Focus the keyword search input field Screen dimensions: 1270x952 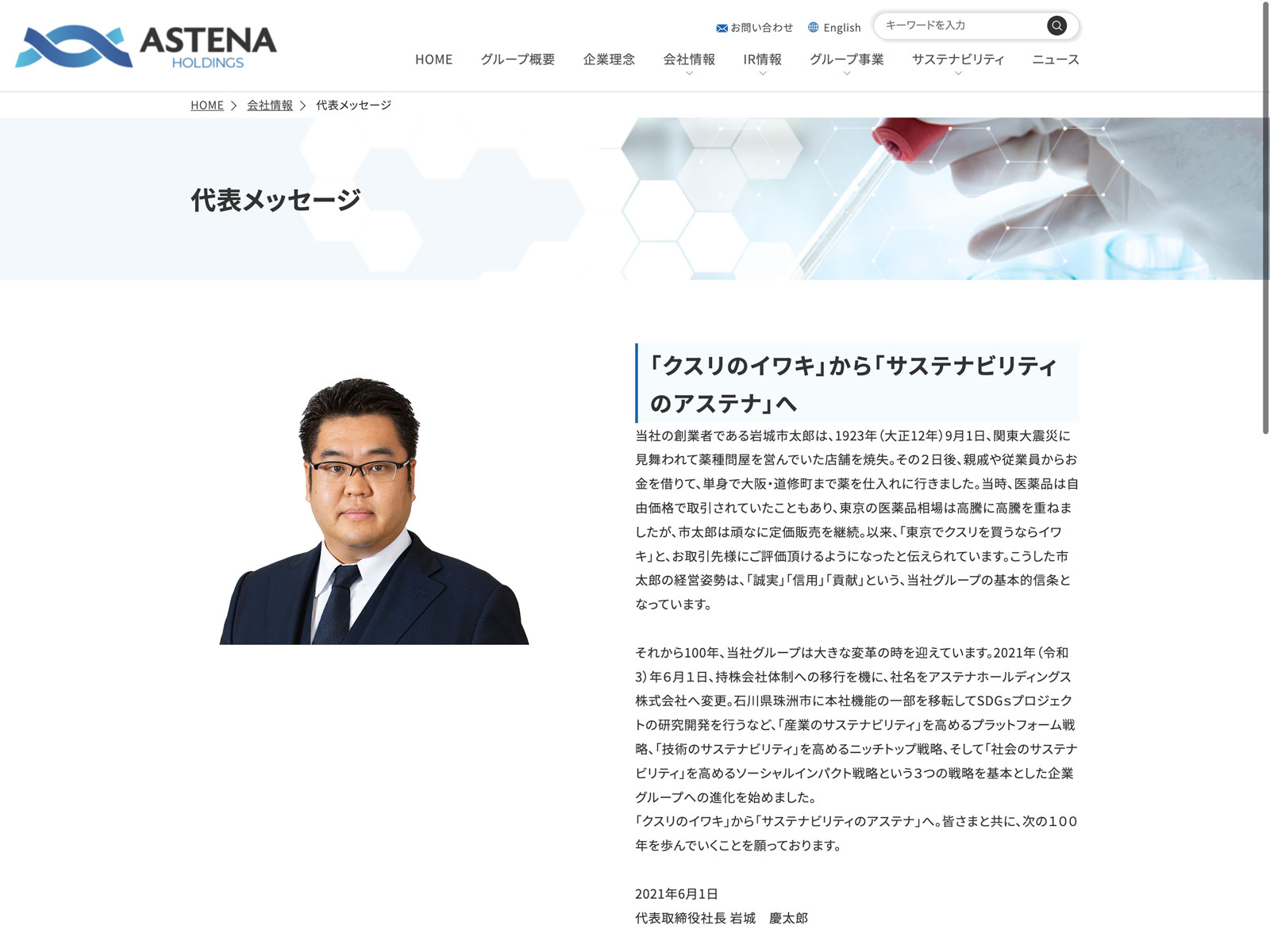tap(962, 25)
